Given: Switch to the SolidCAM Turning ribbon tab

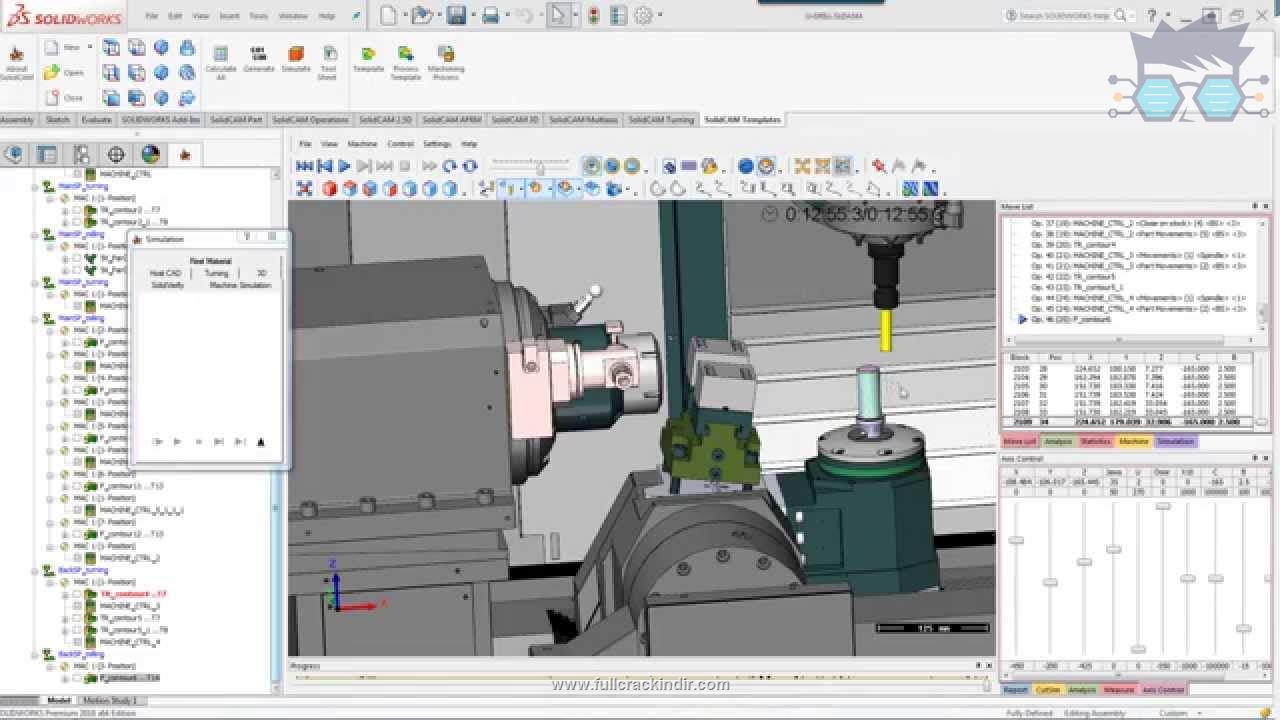Looking at the screenshot, I should tap(660, 120).
